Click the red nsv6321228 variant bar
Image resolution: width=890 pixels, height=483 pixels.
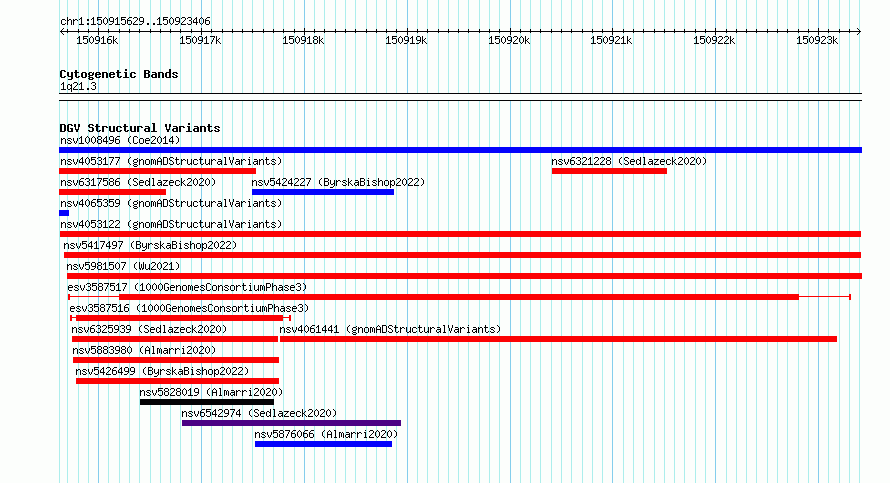pyautogui.click(x=609, y=171)
